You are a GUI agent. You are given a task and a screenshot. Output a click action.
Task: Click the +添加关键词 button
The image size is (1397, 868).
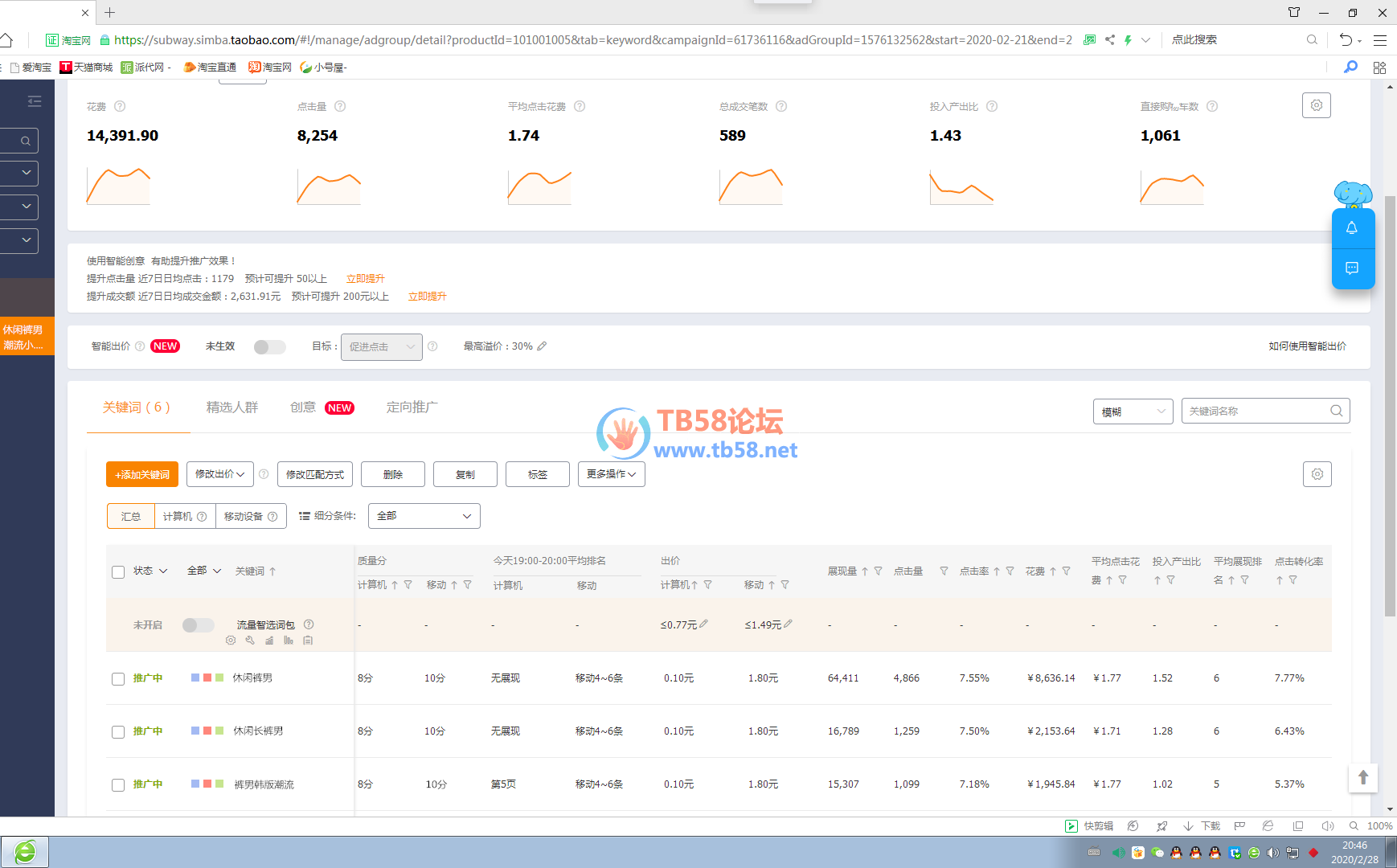click(142, 474)
